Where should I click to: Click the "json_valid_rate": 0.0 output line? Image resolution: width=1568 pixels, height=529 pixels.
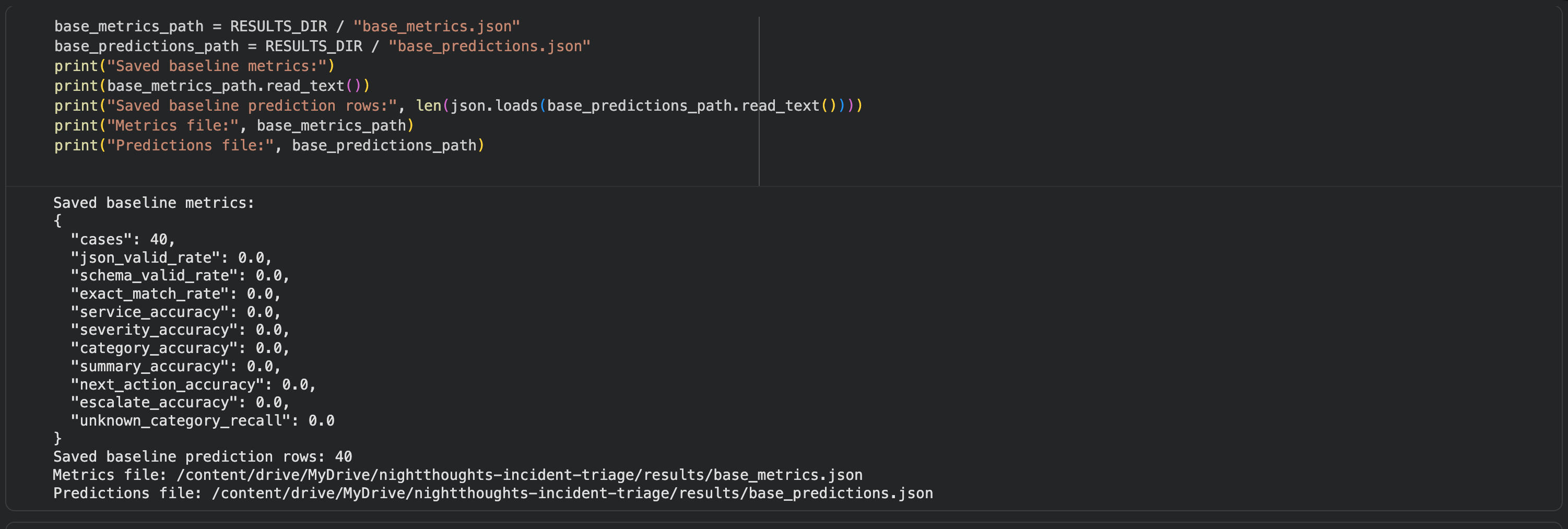[x=171, y=257]
